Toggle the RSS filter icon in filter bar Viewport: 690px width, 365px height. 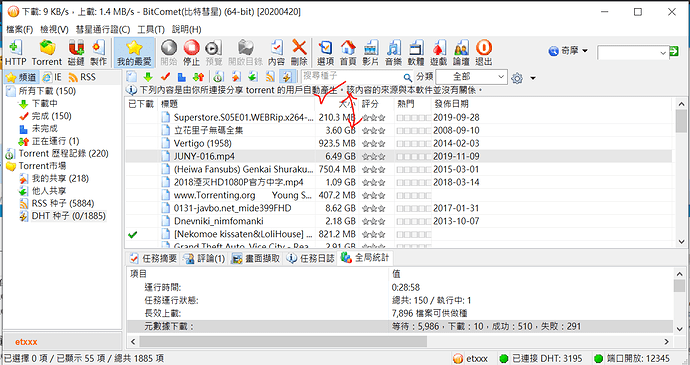pyautogui.click(x=270, y=77)
